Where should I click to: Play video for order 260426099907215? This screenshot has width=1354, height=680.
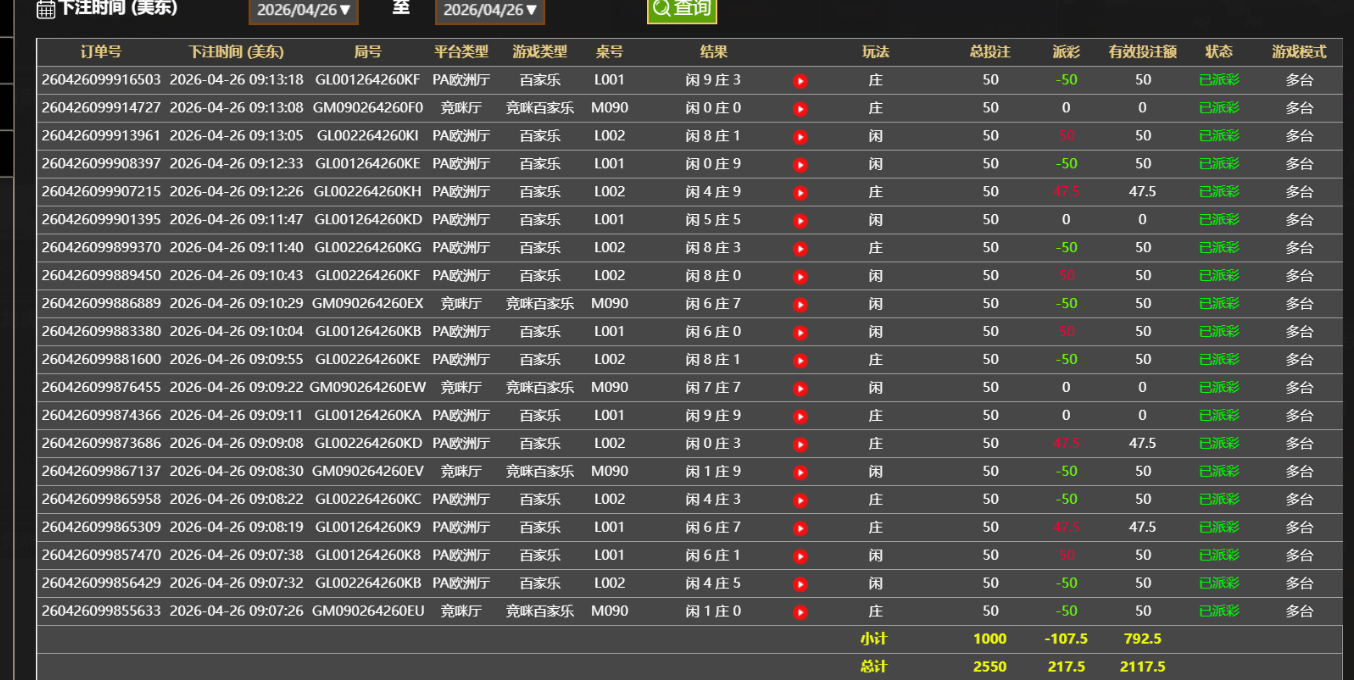(800, 193)
